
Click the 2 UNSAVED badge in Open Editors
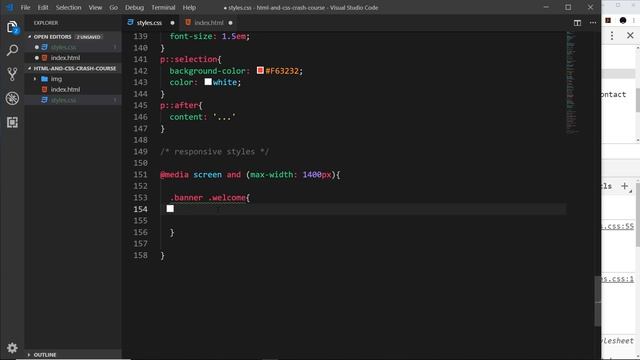tap(89, 37)
